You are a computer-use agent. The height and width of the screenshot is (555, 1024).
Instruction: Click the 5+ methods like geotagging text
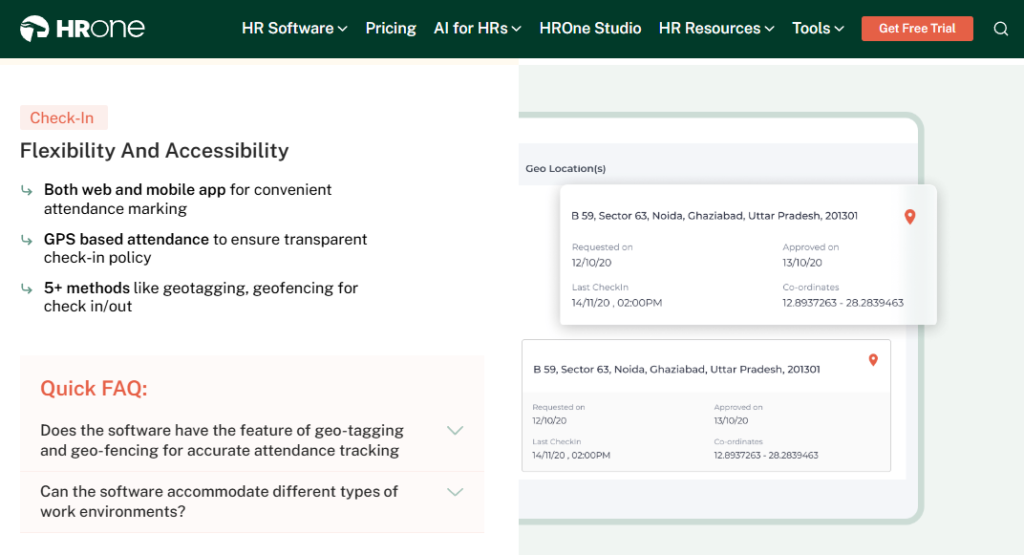point(200,297)
